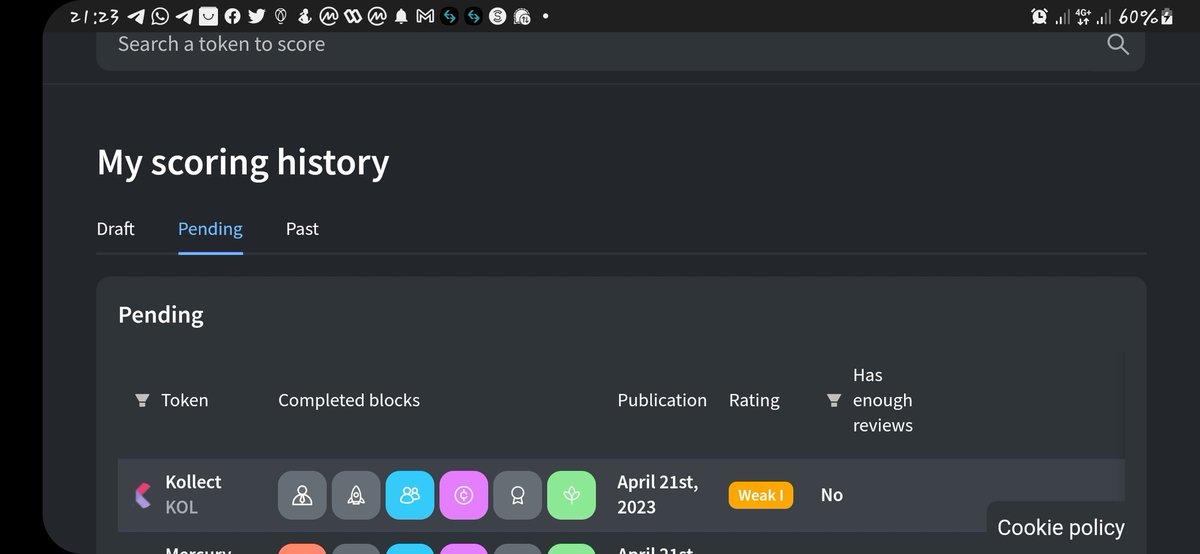Click the Kollect token logo
The width and height of the screenshot is (1200, 554).
tap(143, 495)
